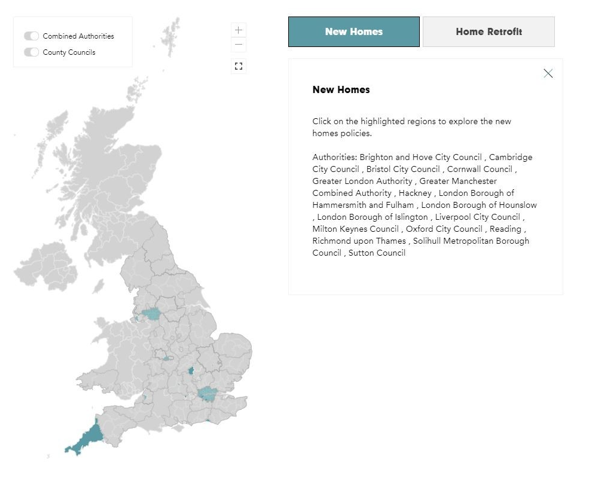Select the highlighted Greater London area
The image size is (603, 490).
207,393
